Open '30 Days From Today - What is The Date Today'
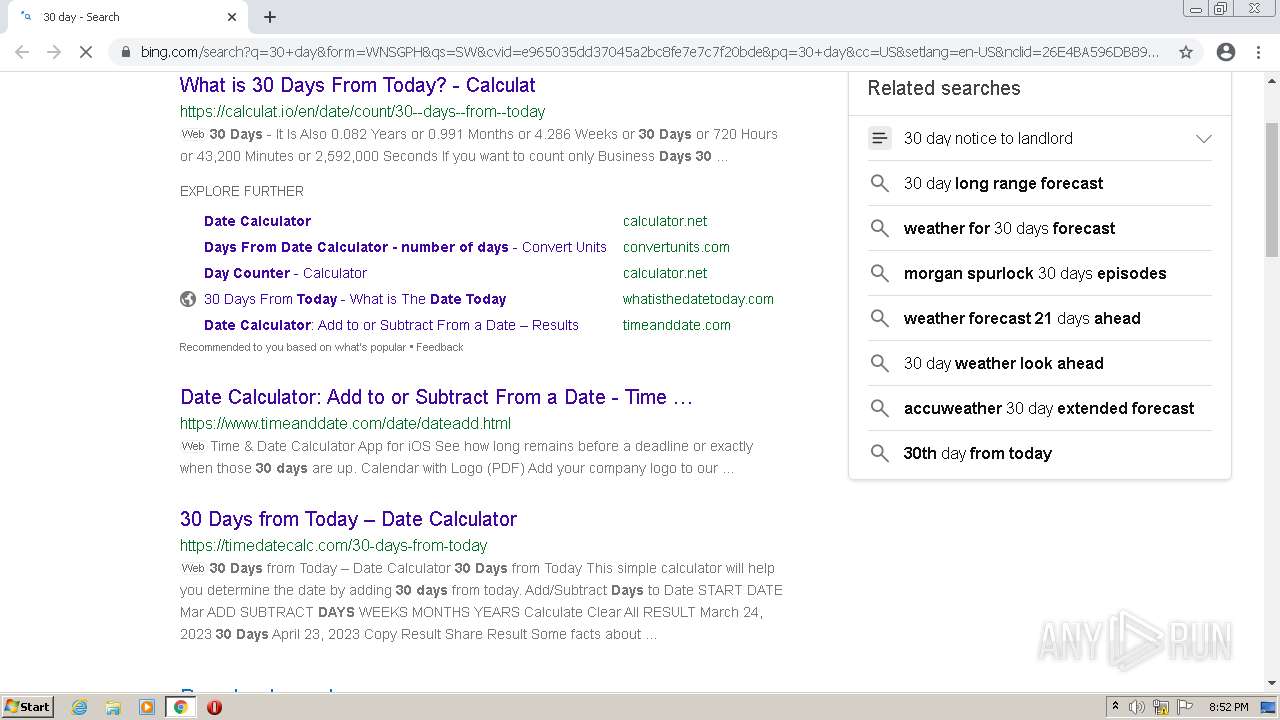 click(x=355, y=299)
